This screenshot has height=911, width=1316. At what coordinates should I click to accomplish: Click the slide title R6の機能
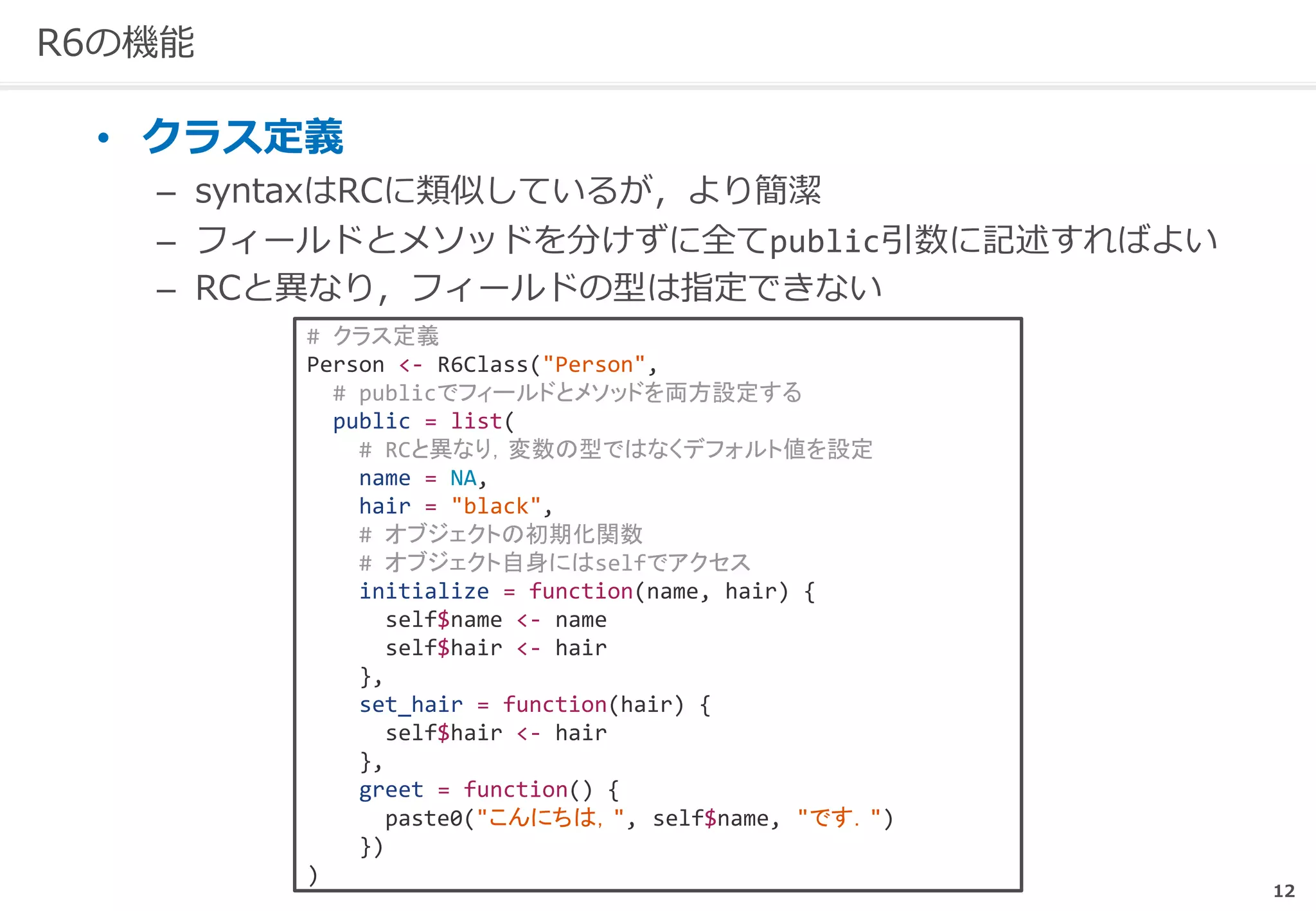pyautogui.click(x=116, y=42)
